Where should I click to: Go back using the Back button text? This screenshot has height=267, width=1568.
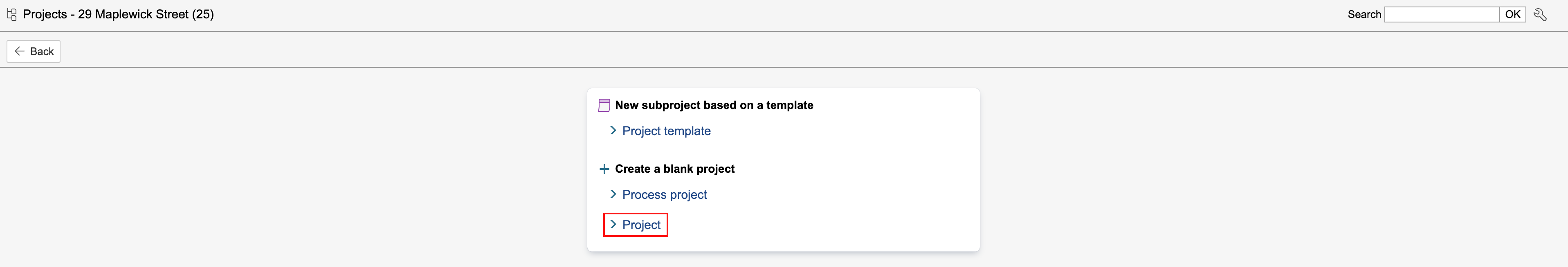point(42,52)
